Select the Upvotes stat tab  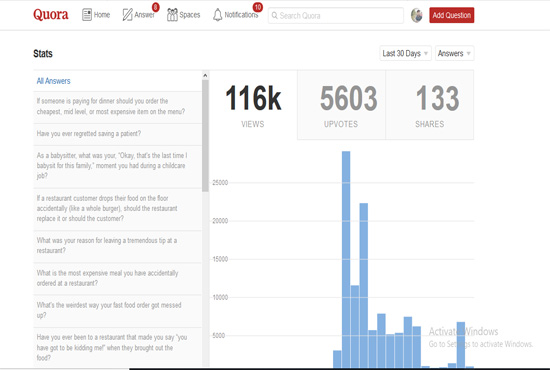click(341, 105)
